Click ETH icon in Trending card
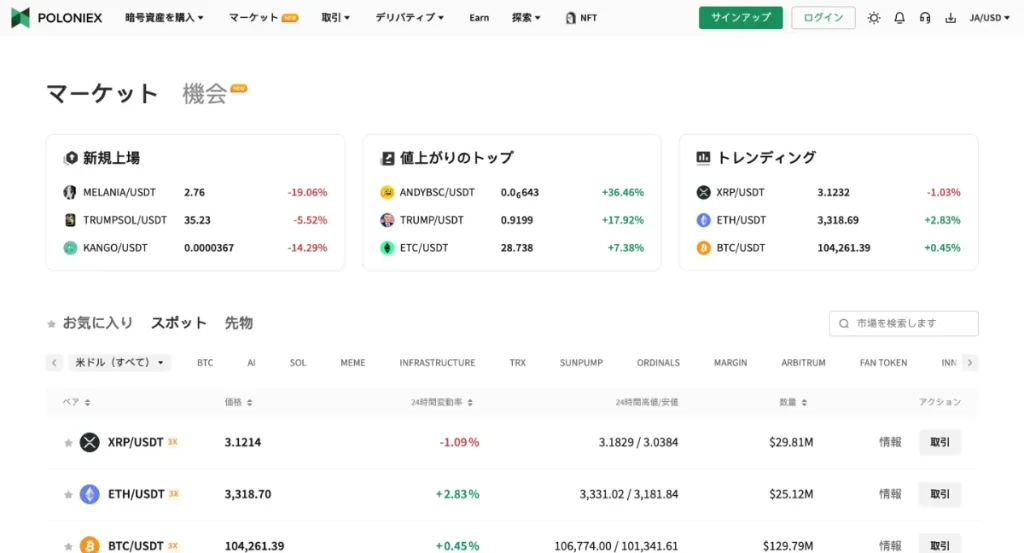The image size is (1024, 553). coord(703,220)
